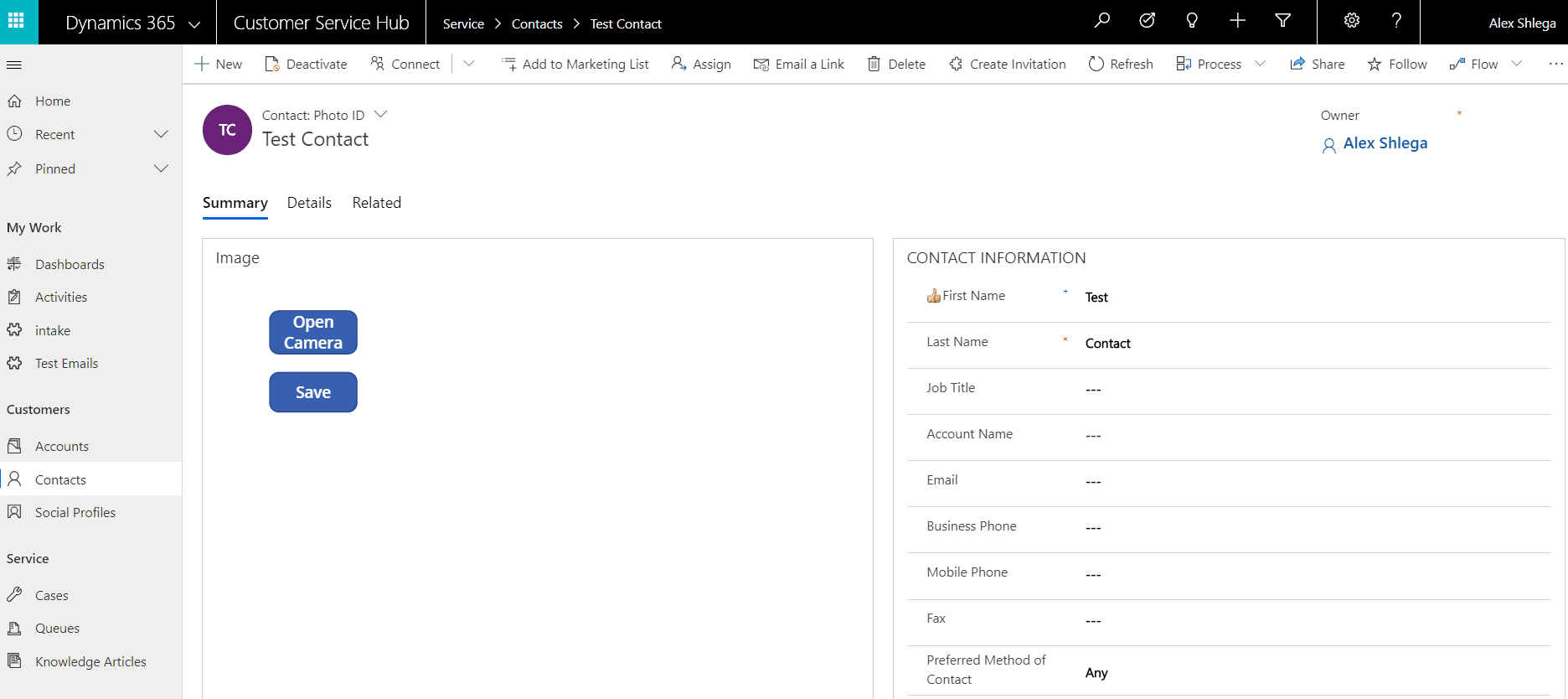Click the search magnifier icon
The width and height of the screenshot is (1568, 699).
pyautogui.click(x=1102, y=21)
